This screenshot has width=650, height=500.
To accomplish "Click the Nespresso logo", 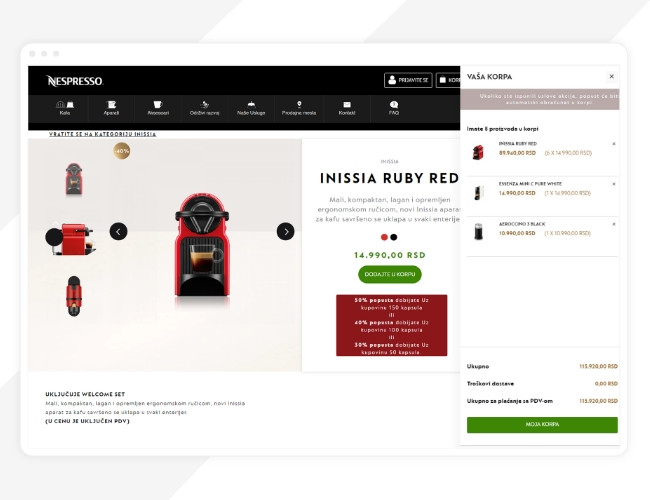I will (x=75, y=81).
